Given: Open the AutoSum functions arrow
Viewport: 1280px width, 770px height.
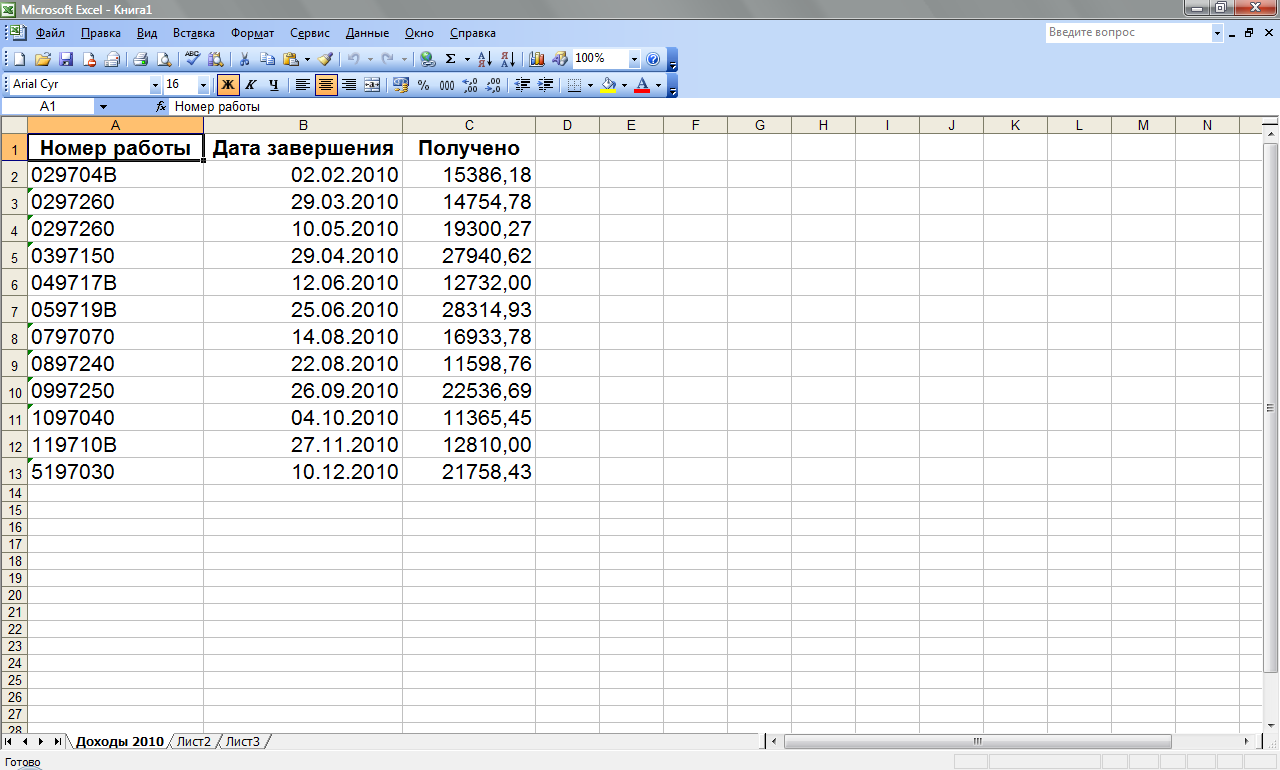Looking at the screenshot, I should click(x=467, y=59).
